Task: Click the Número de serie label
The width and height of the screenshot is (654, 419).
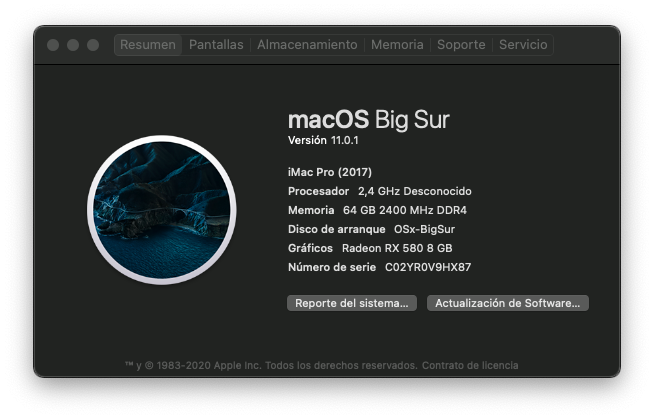Action: [332, 267]
